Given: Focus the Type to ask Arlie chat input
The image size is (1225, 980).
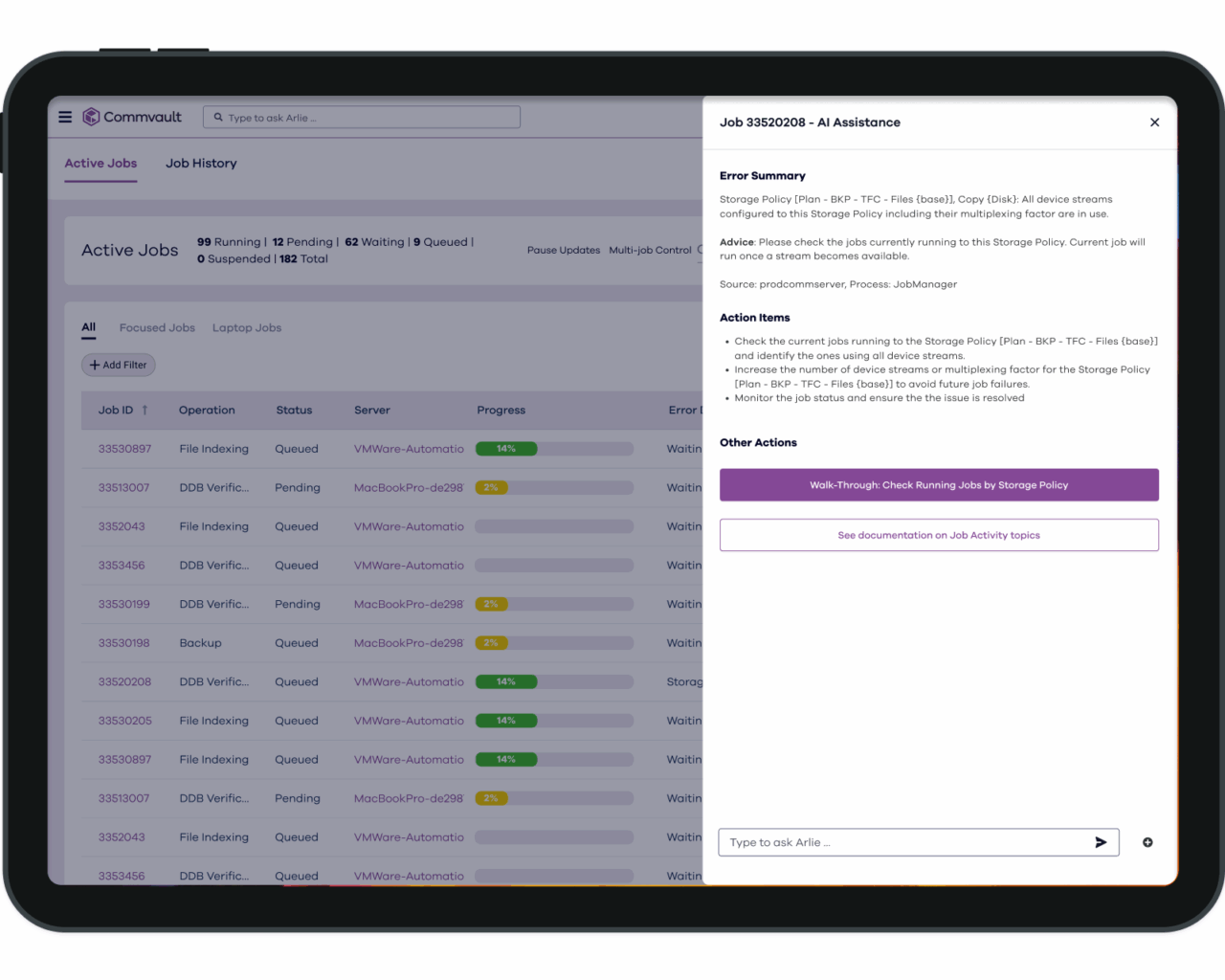Looking at the screenshot, I should [x=904, y=842].
